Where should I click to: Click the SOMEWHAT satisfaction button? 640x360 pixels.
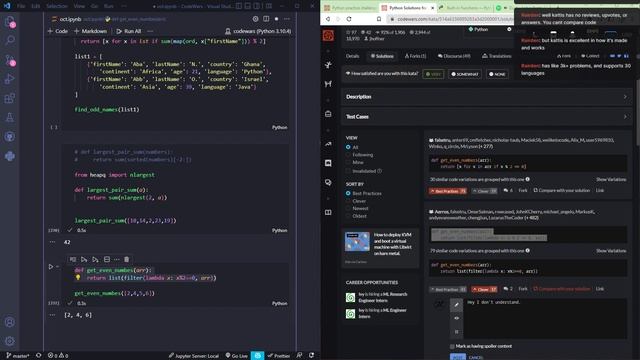(464, 74)
